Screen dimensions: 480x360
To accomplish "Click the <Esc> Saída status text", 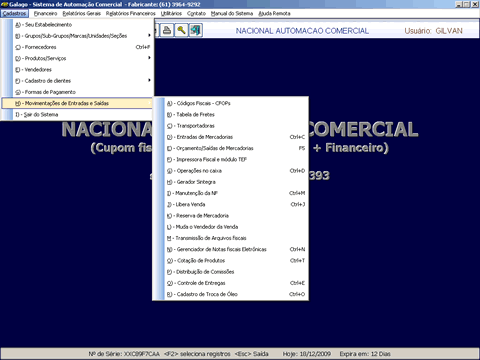I will [252, 354].
